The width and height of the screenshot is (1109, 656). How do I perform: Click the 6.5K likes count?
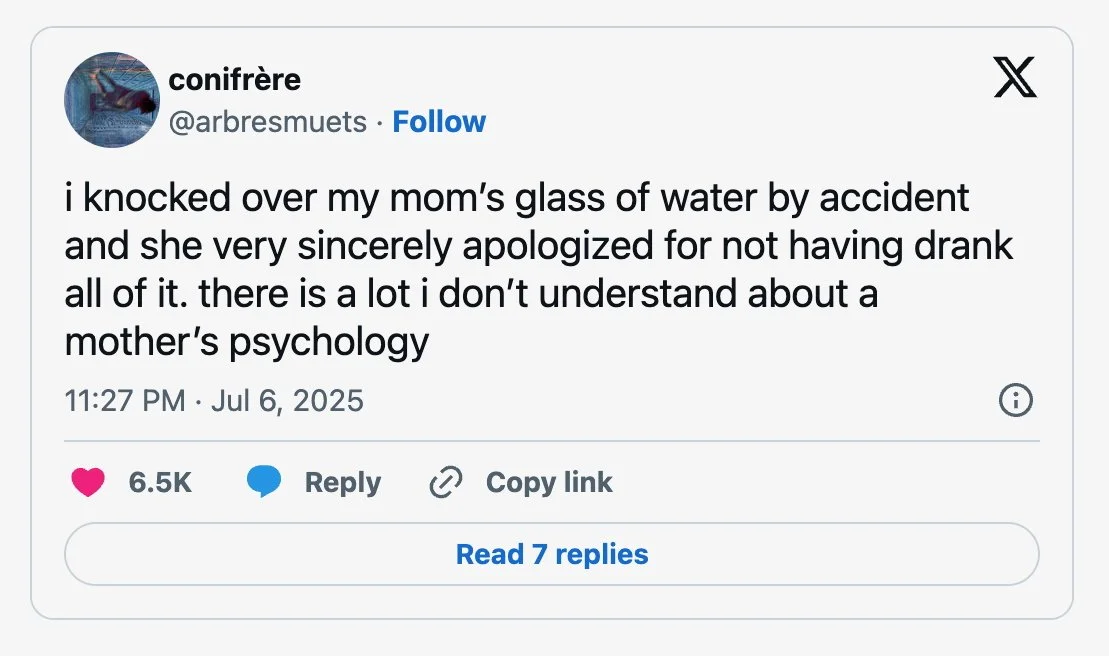(160, 482)
